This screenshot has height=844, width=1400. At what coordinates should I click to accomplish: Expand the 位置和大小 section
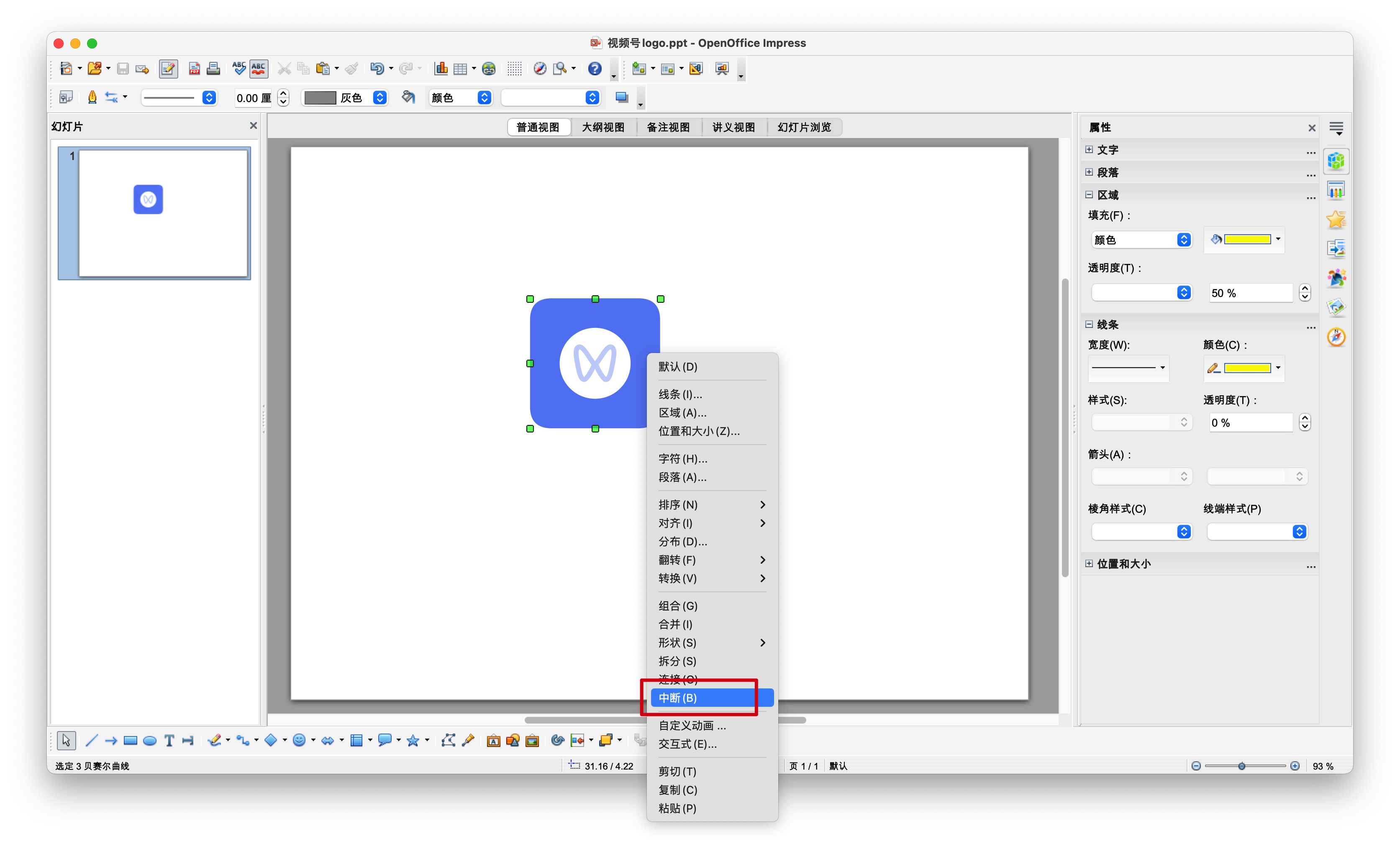point(1089,563)
